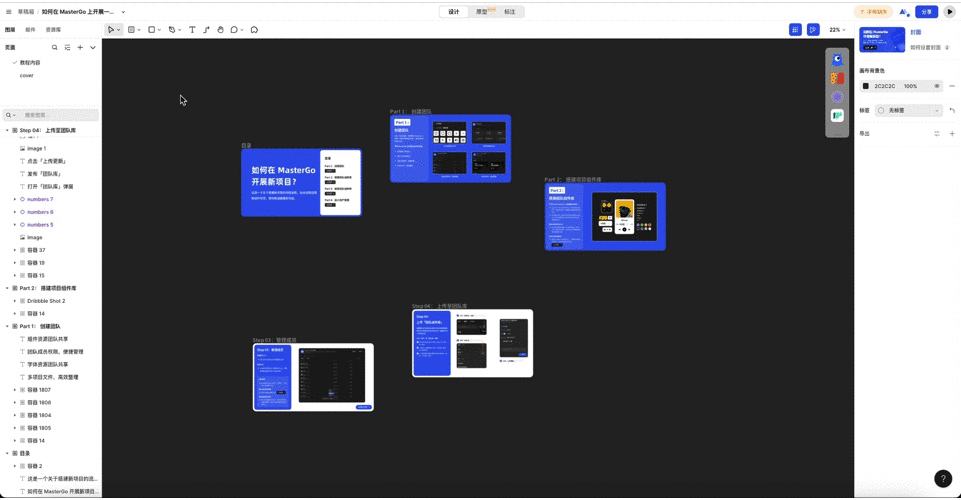Select the Hand pan tool
The width and height of the screenshot is (961, 500).
pos(220,29)
